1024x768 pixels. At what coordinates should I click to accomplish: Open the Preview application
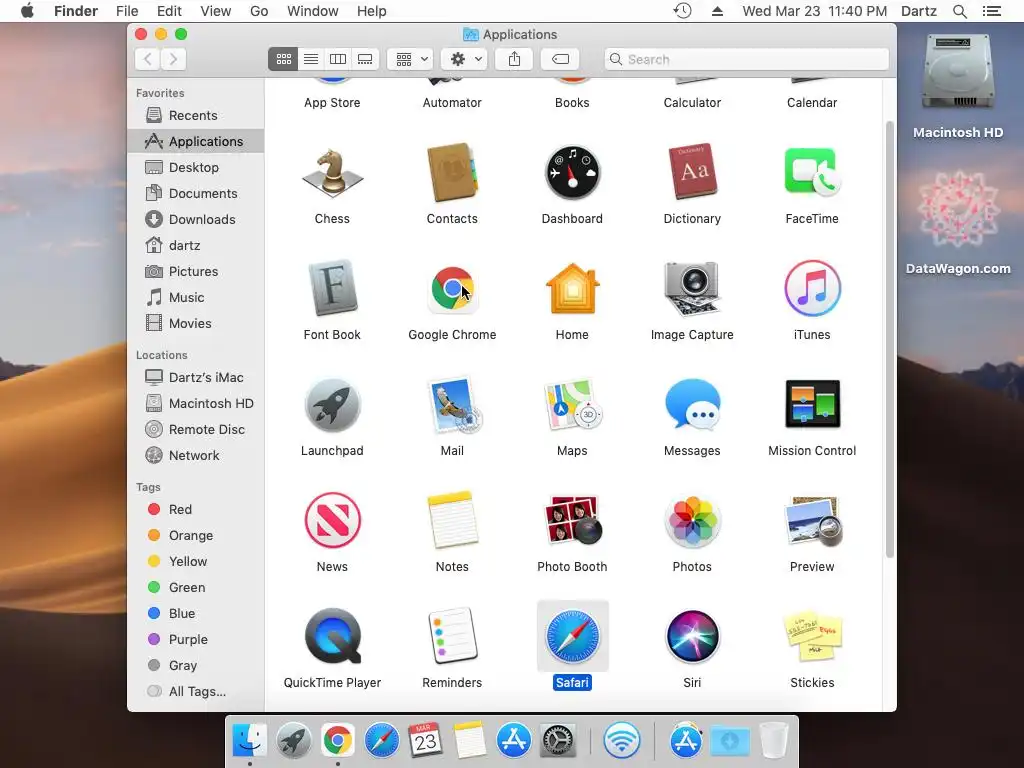812,520
